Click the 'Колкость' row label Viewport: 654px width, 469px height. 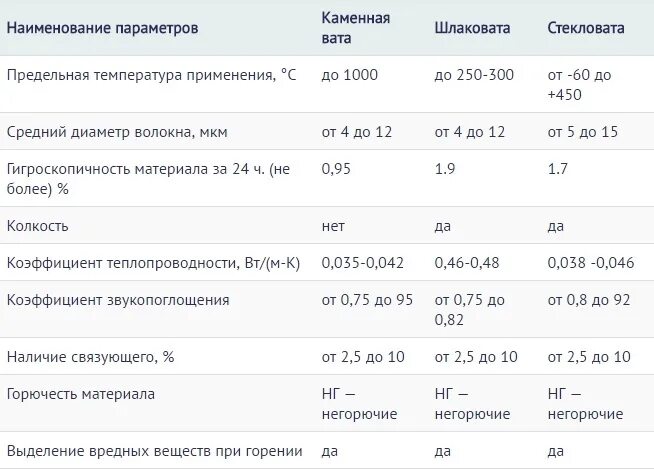point(37,226)
